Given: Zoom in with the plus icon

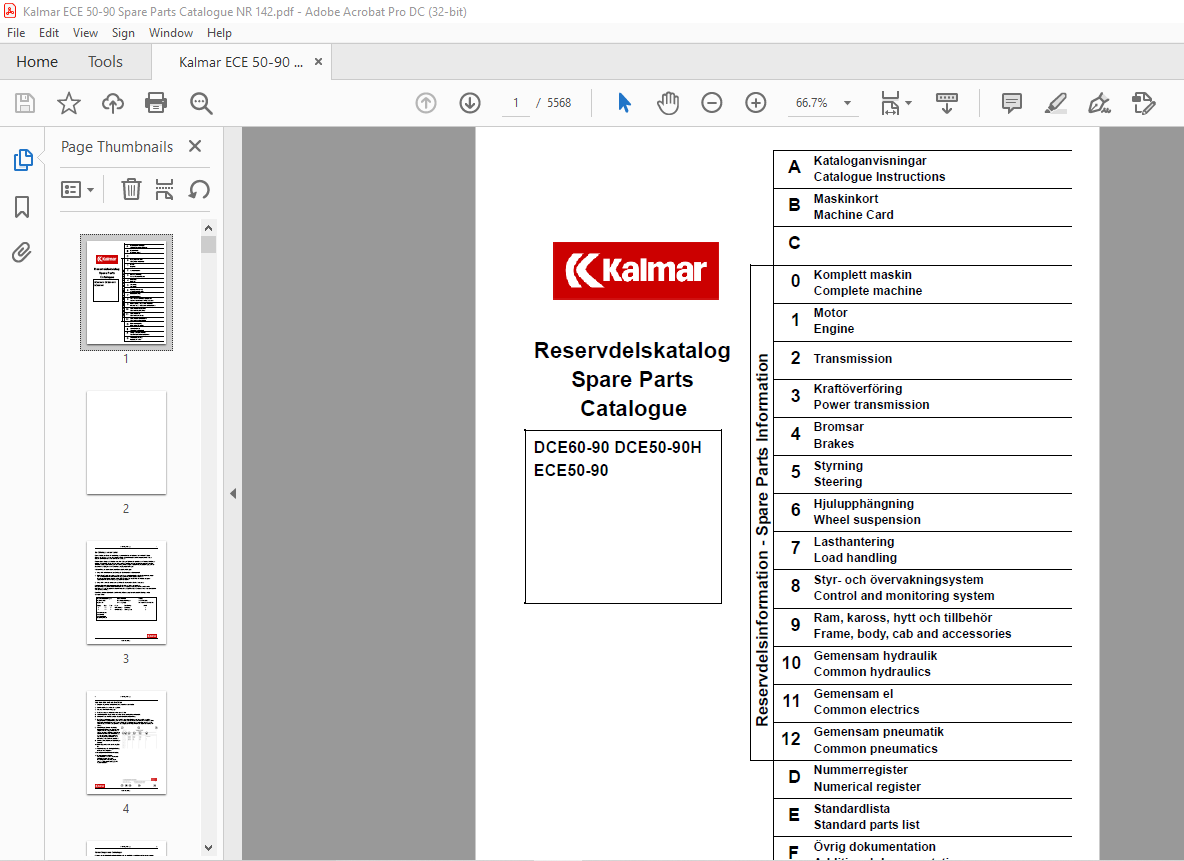Looking at the screenshot, I should pyautogui.click(x=755, y=103).
